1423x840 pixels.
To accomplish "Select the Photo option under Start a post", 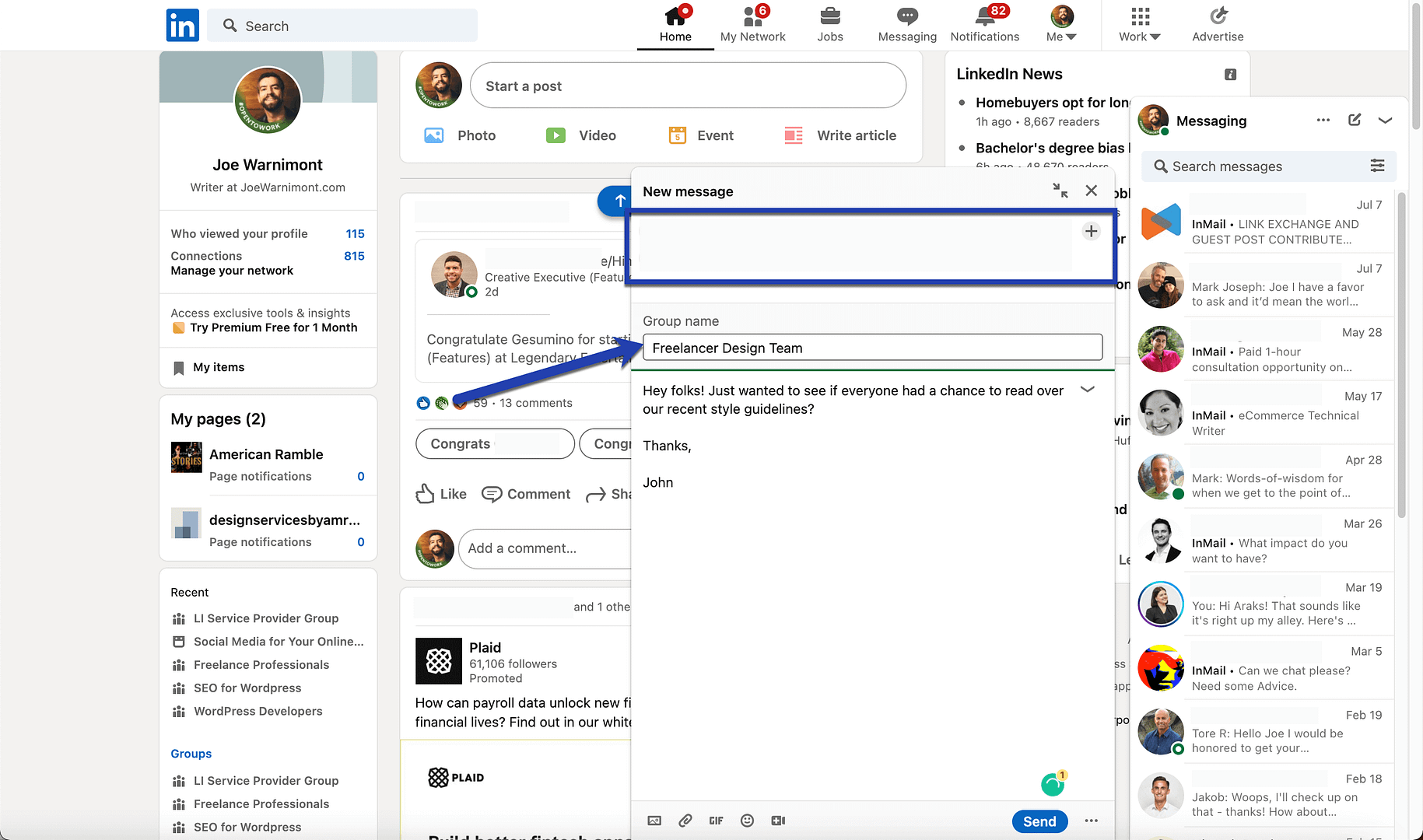I will 460,135.
